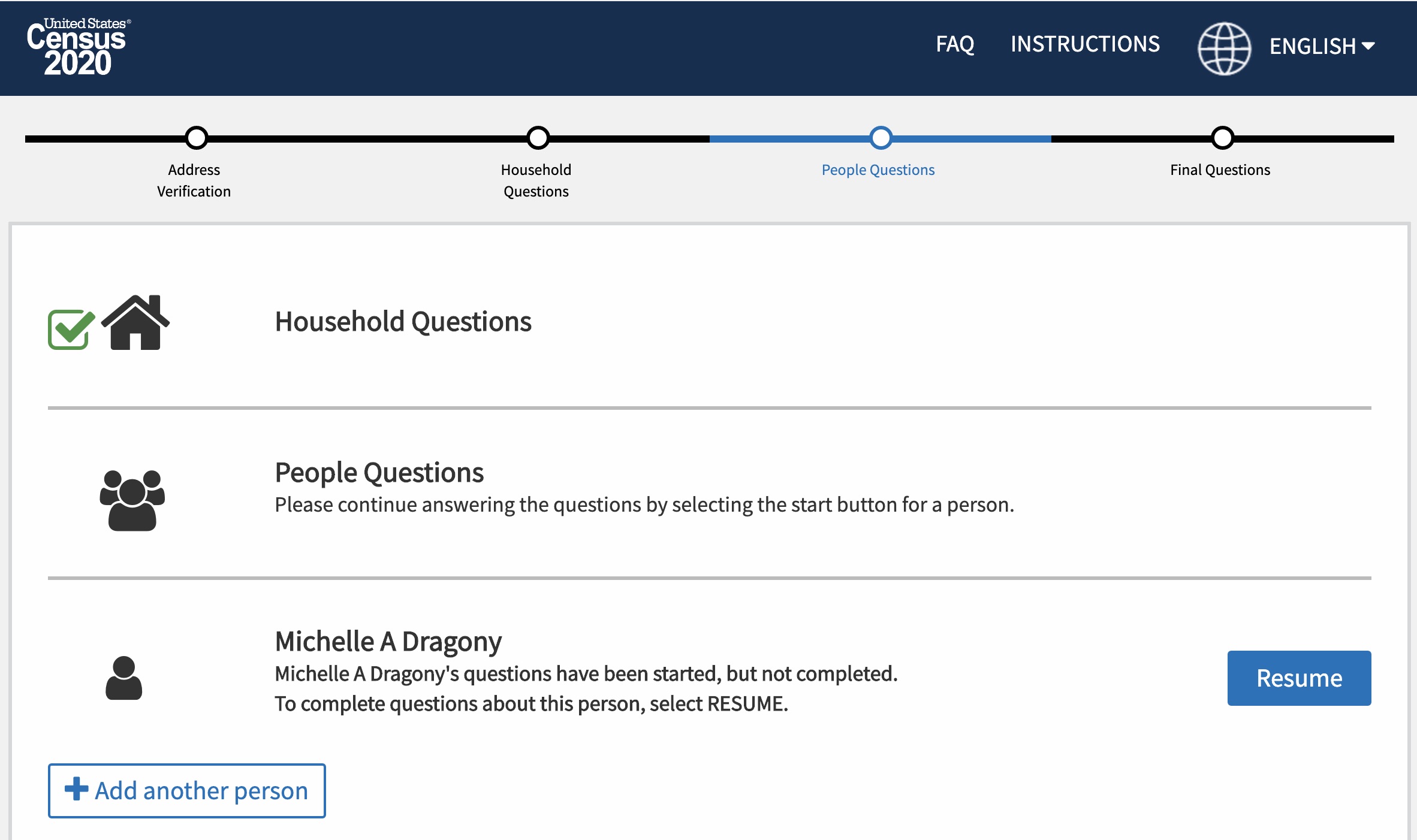Viewport: 1417px width, 840px height.
Task: Select the Address Verification progress marker
Action: 197,138
